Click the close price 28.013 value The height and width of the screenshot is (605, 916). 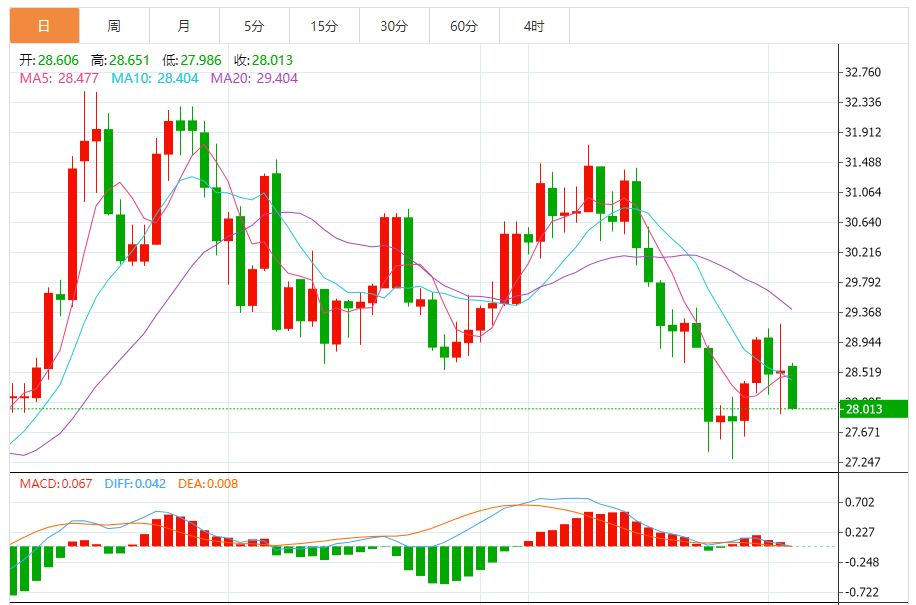[272, 60]
